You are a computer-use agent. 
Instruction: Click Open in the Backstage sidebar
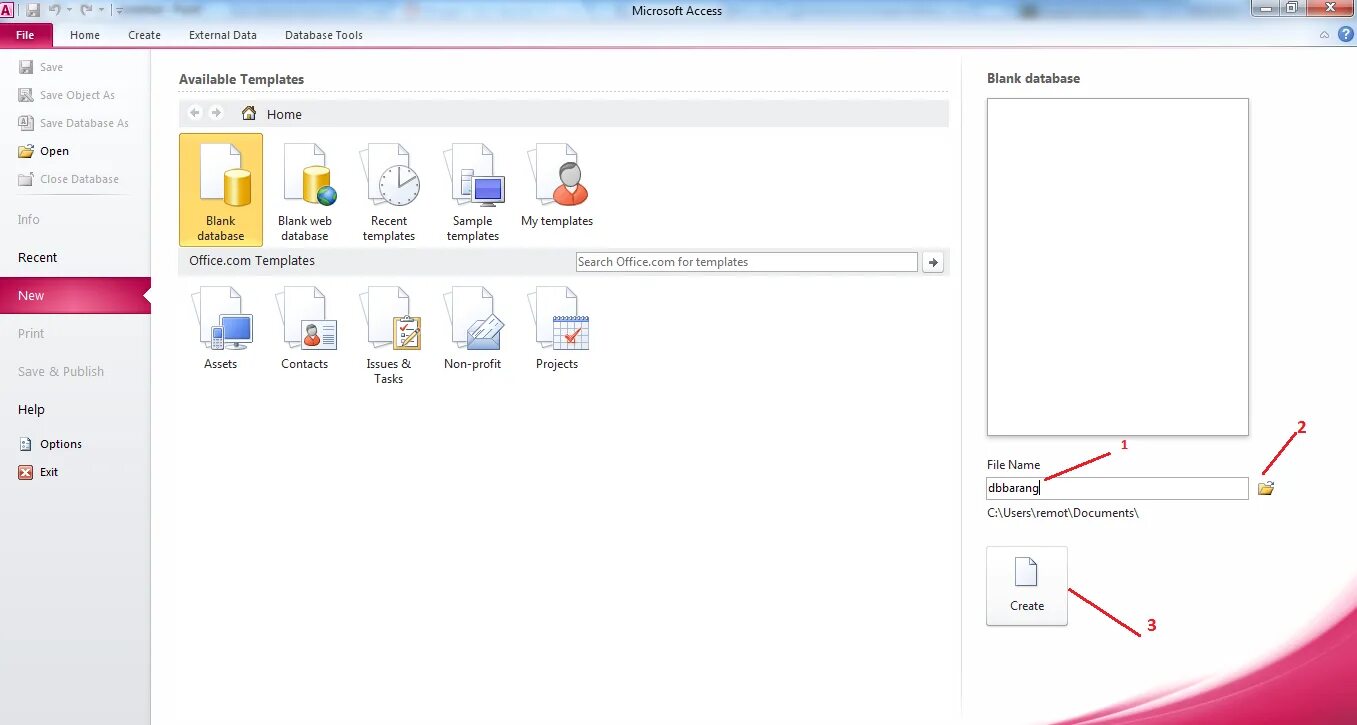(x=44, y=152)
